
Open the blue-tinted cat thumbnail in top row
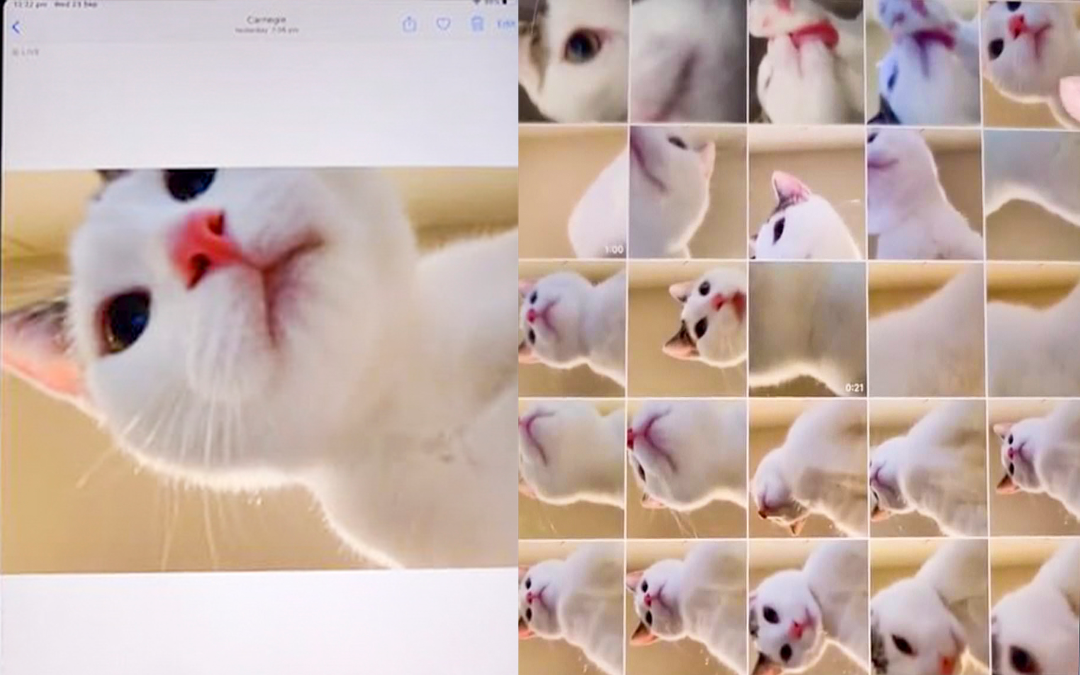point(925,60)
